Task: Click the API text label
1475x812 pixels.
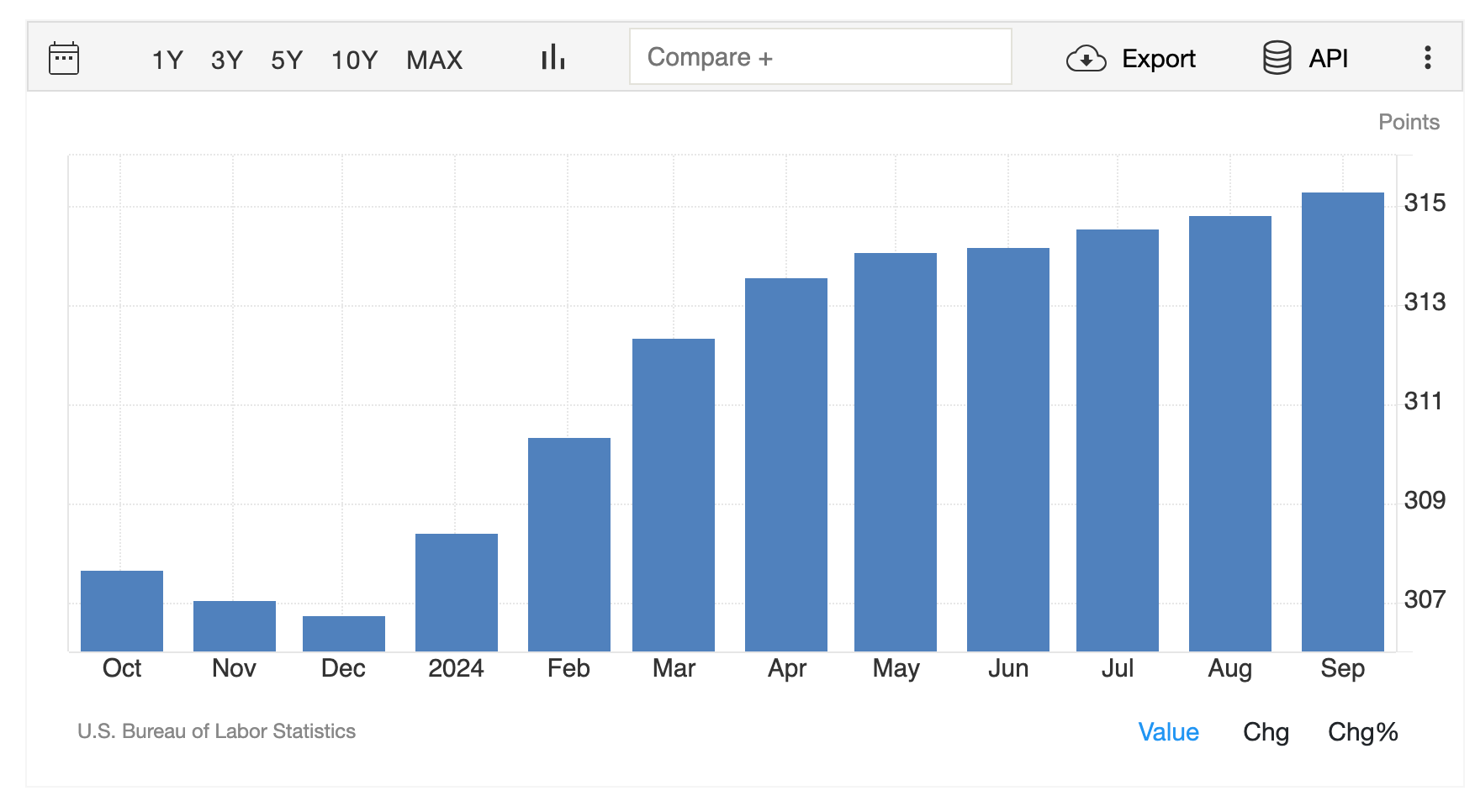Action: point(1329,58)
